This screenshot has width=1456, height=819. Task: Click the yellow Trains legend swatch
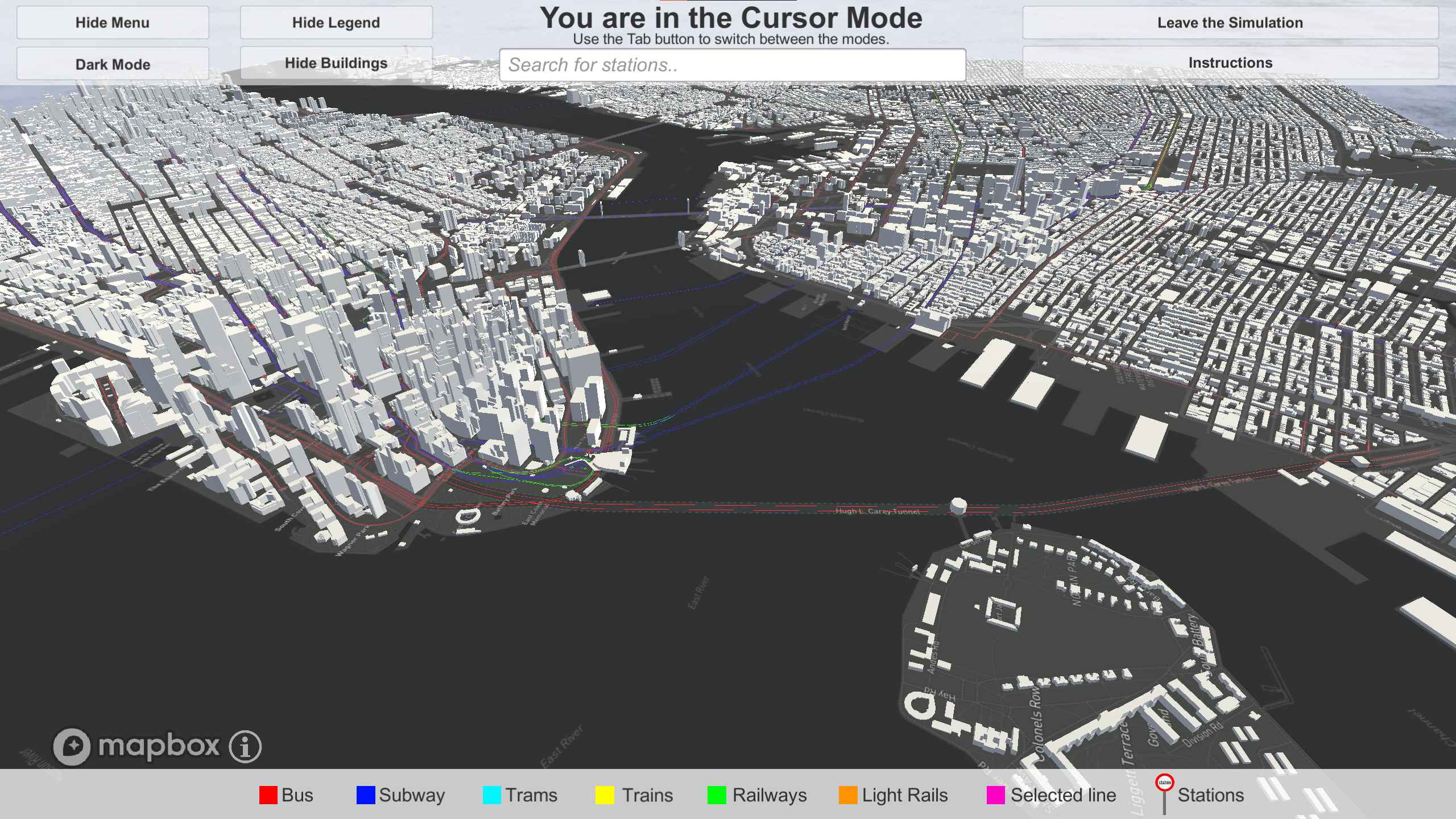(604, 795)
